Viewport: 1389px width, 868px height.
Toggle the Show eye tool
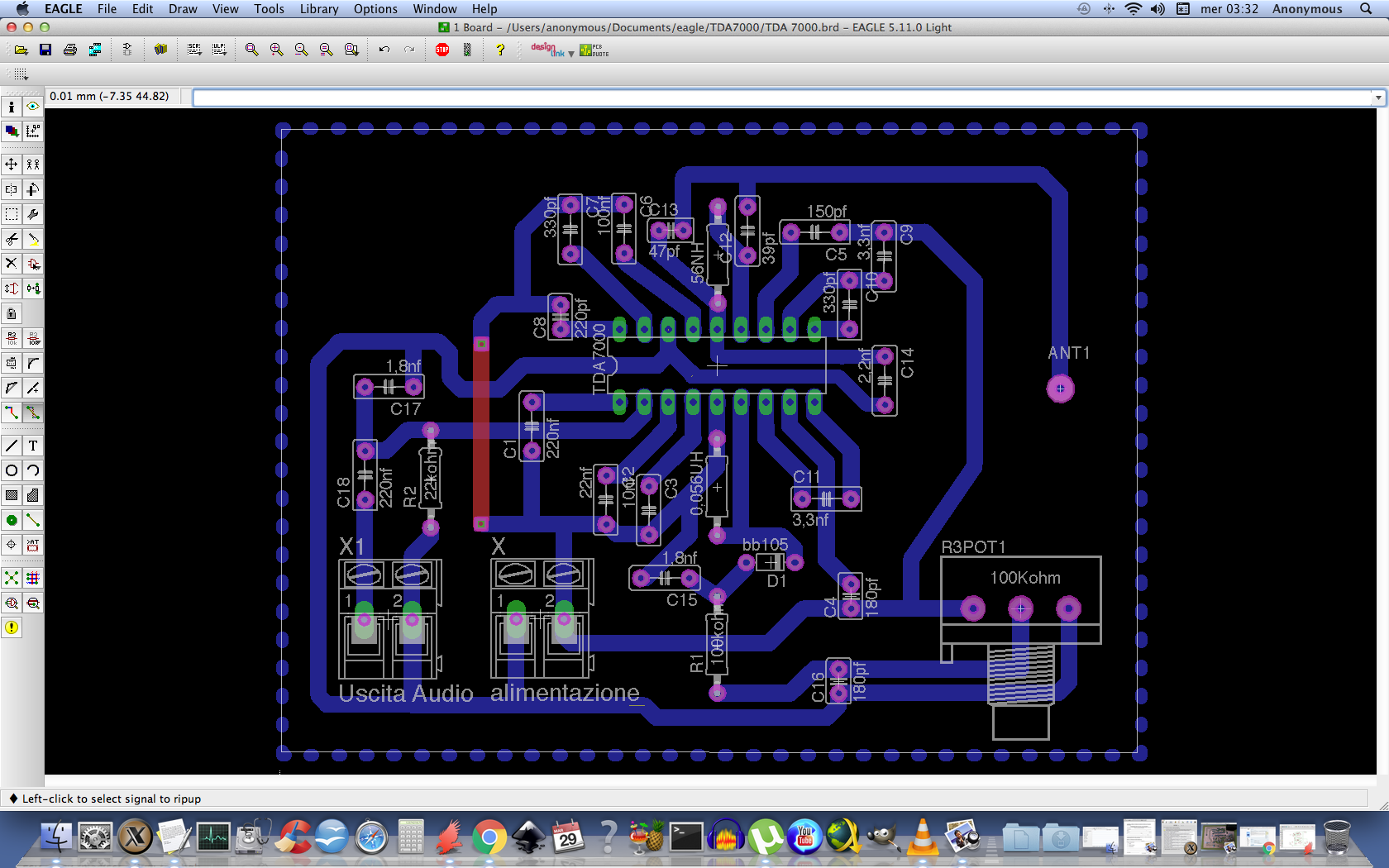(x=33, y=107)
